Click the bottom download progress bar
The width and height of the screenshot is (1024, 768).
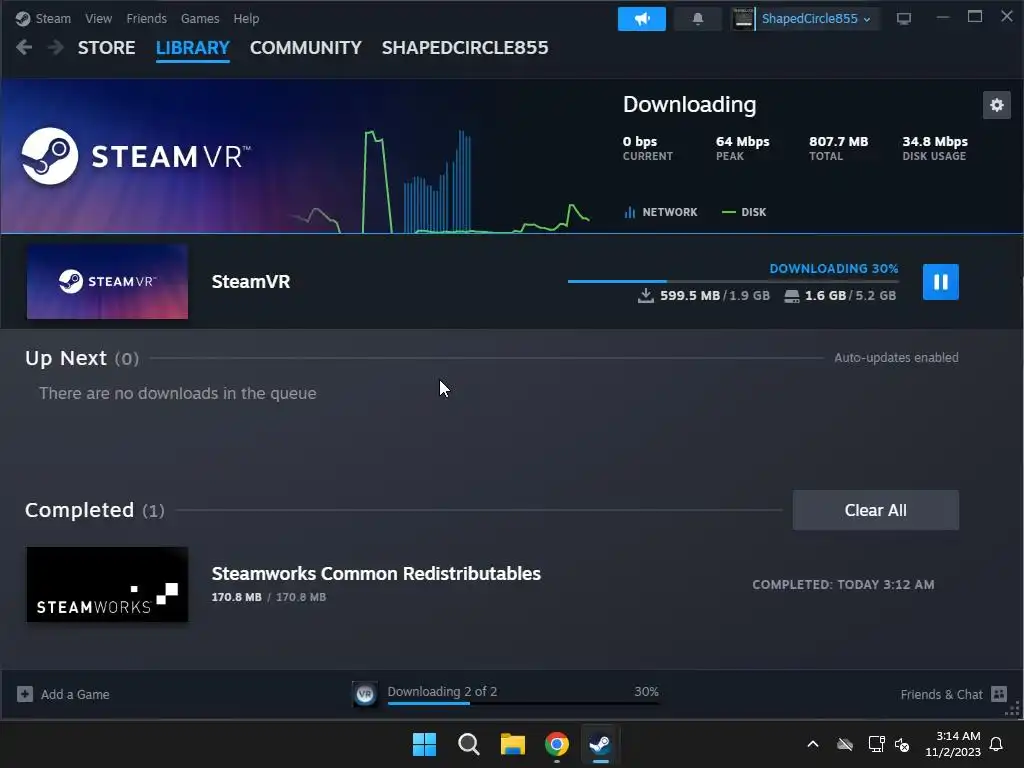[522, 703]
